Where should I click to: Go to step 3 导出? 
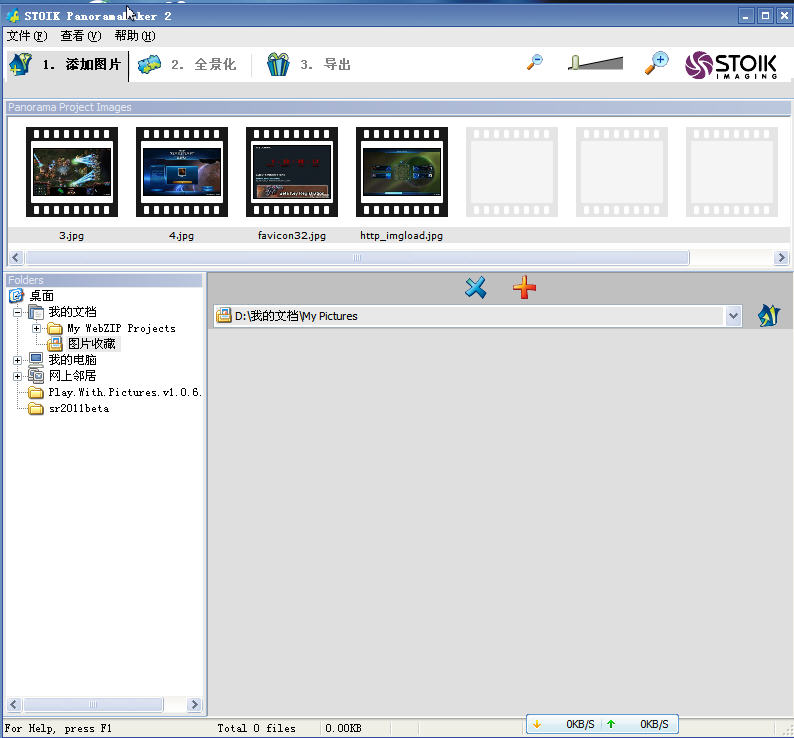point(310,65)
